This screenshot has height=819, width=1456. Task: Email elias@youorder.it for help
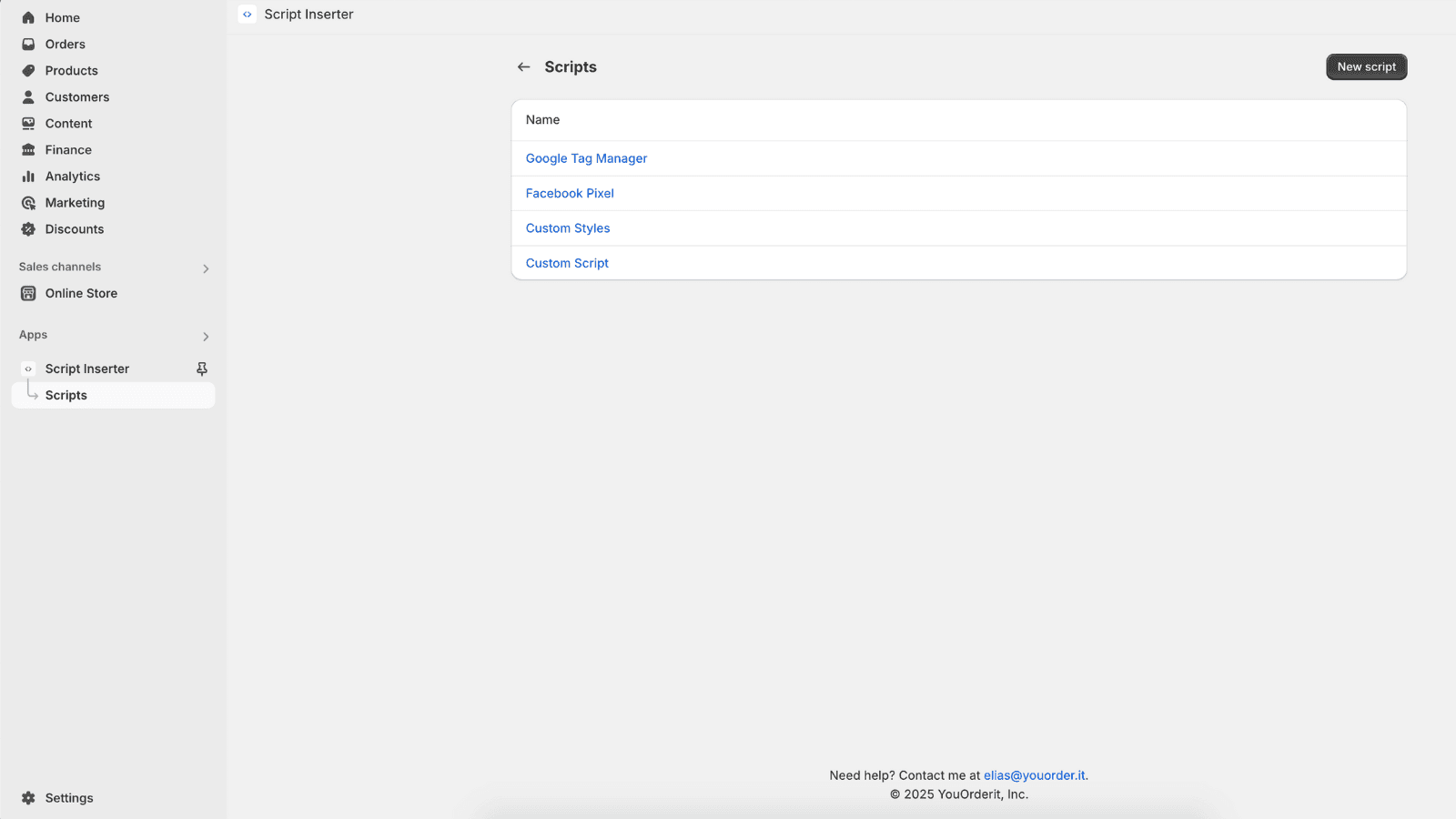click(1035, 775)
